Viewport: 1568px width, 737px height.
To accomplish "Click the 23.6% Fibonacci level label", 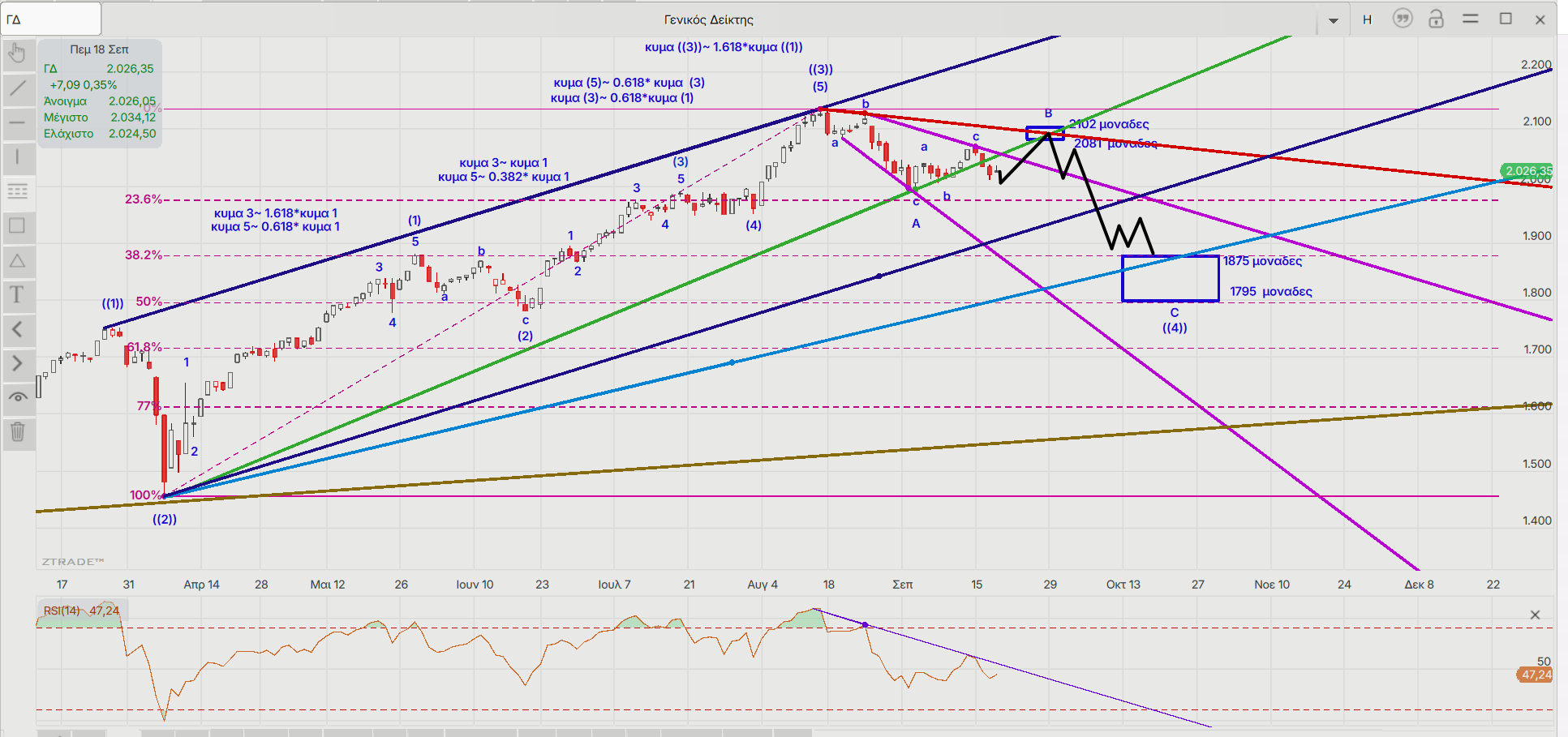I will 143,199.
